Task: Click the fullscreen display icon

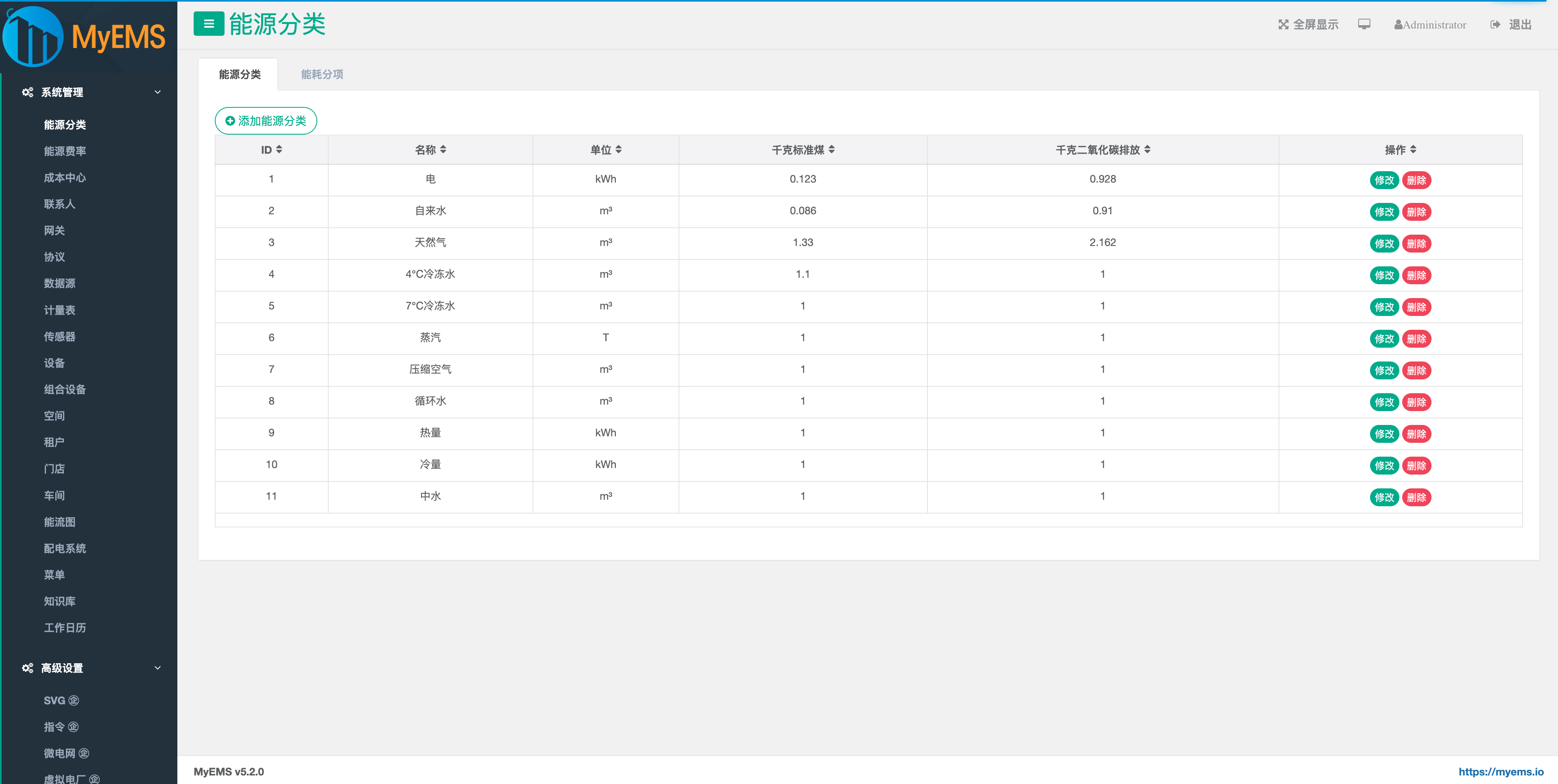Action: (x=1283, y=25)
